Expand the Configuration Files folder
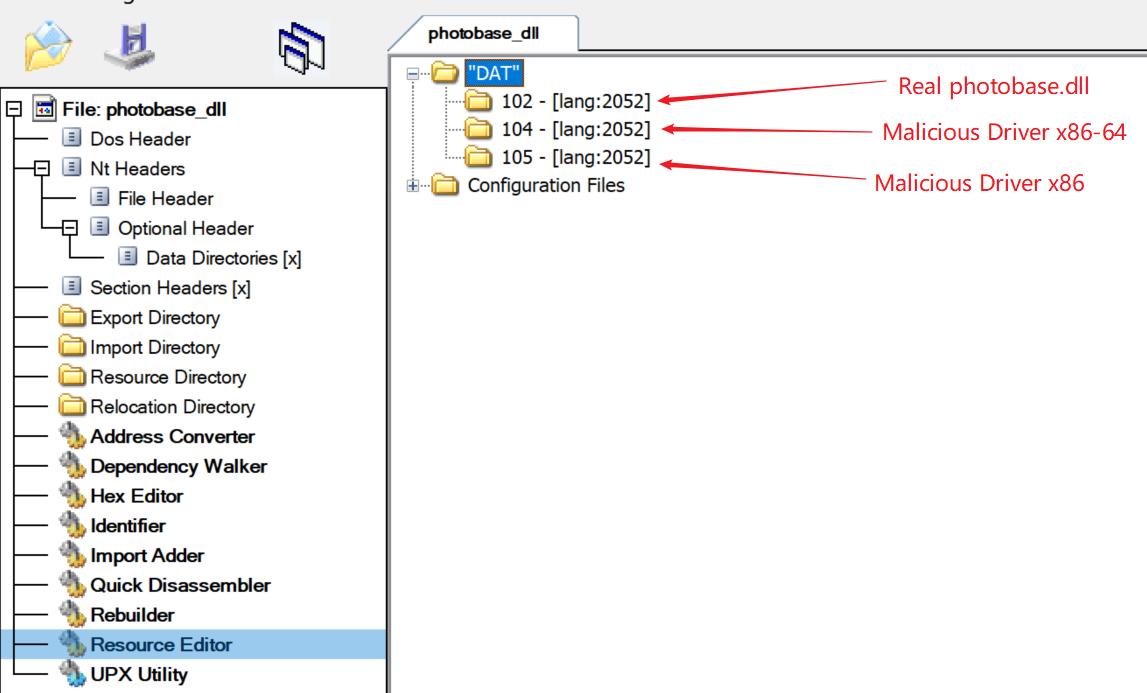This screenshot has height=693, width=1147. click(413, 186)
